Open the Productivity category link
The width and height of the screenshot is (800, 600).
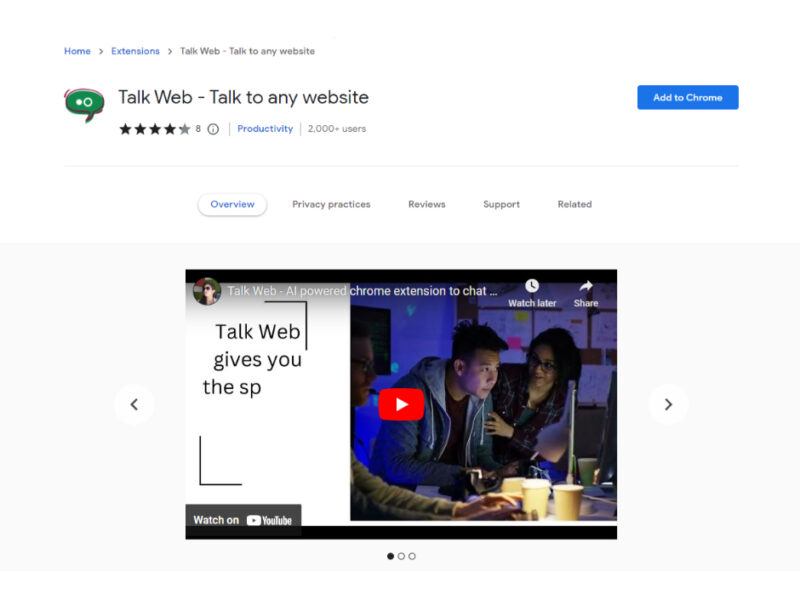(265, 129)
